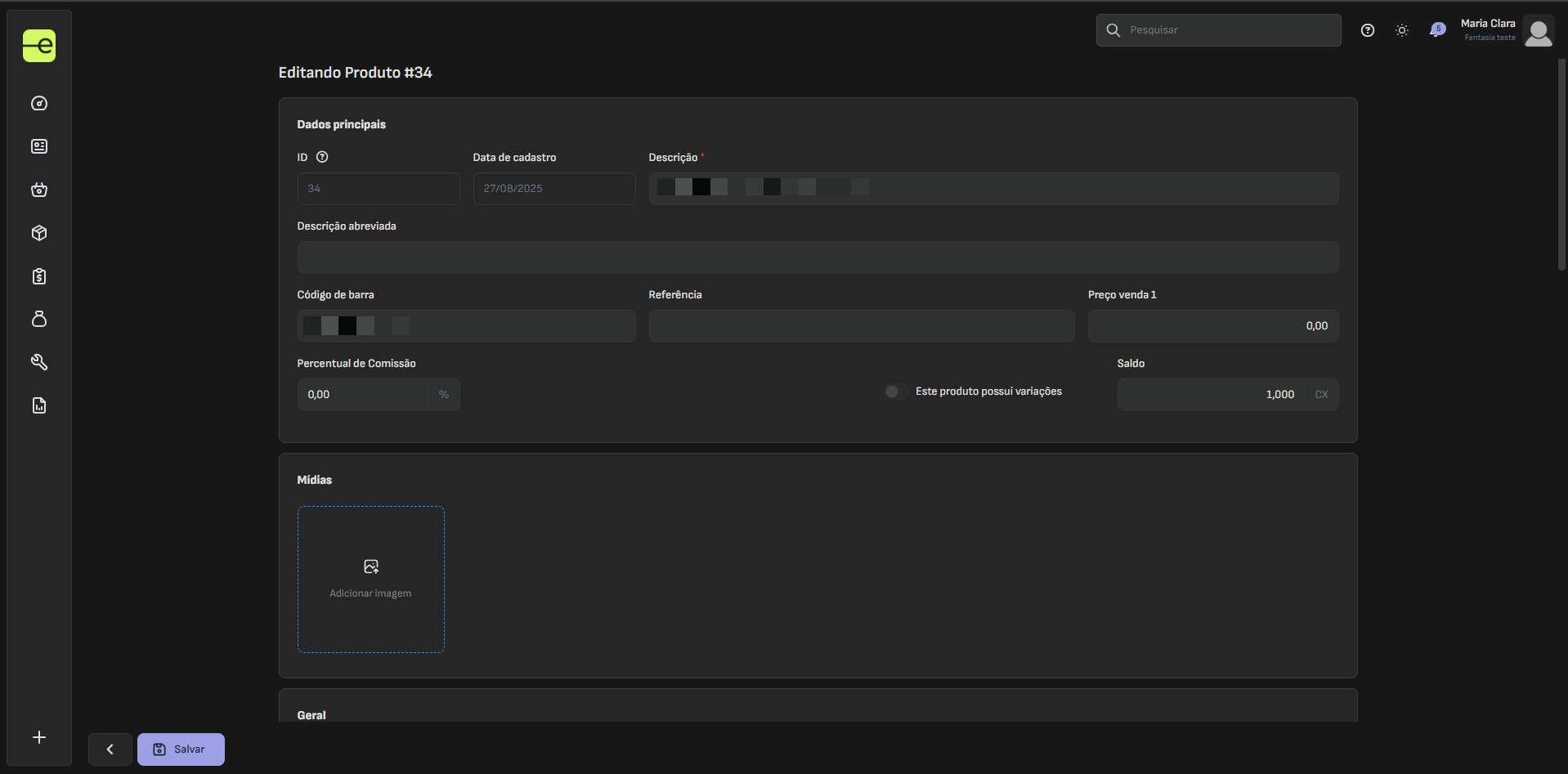Expand the sidebar plus button
The height and width of the screenshot is (774, 1568).
click(39, 737)
